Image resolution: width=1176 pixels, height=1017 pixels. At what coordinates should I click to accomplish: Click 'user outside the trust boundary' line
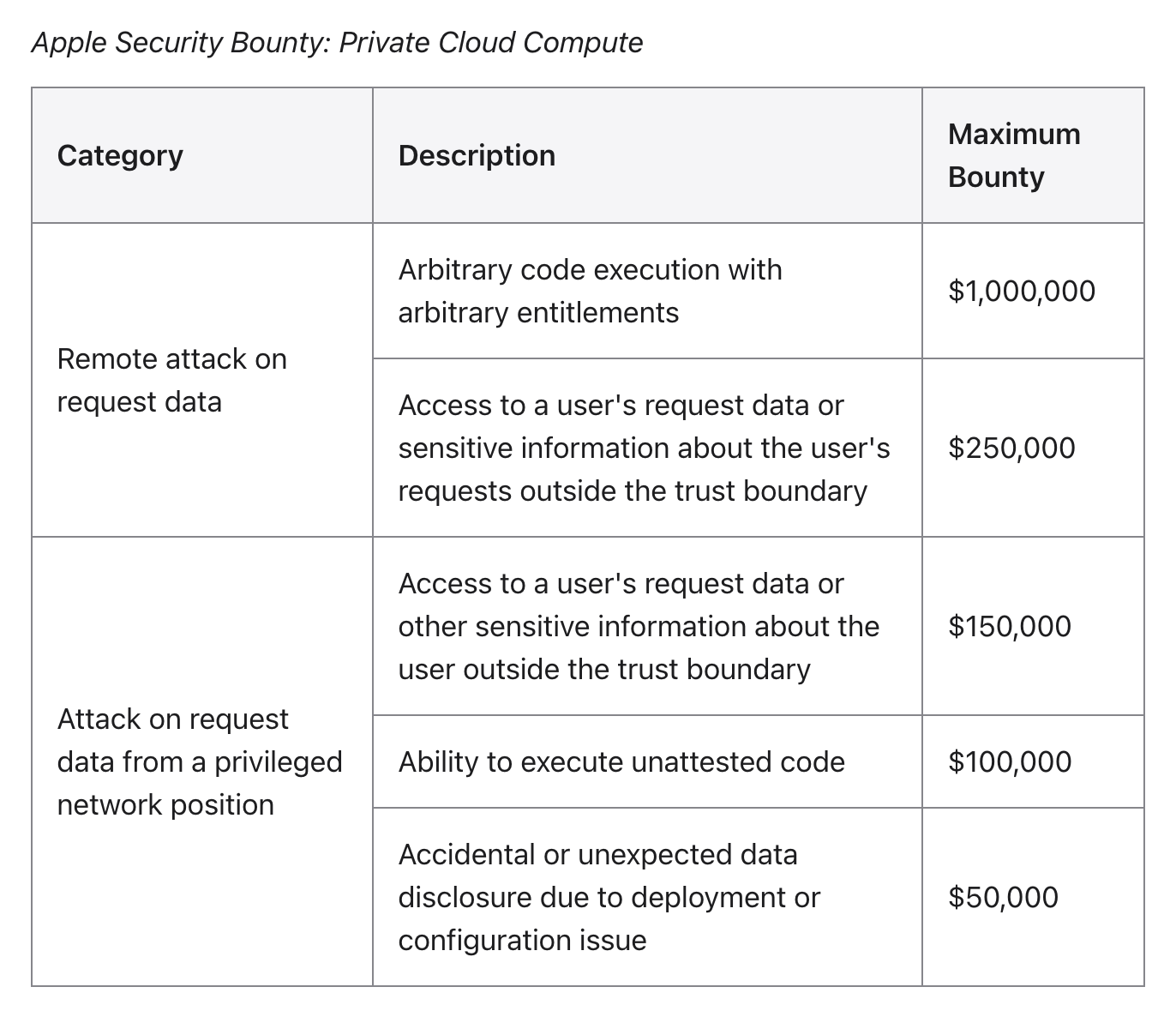(x=604, y=670)
